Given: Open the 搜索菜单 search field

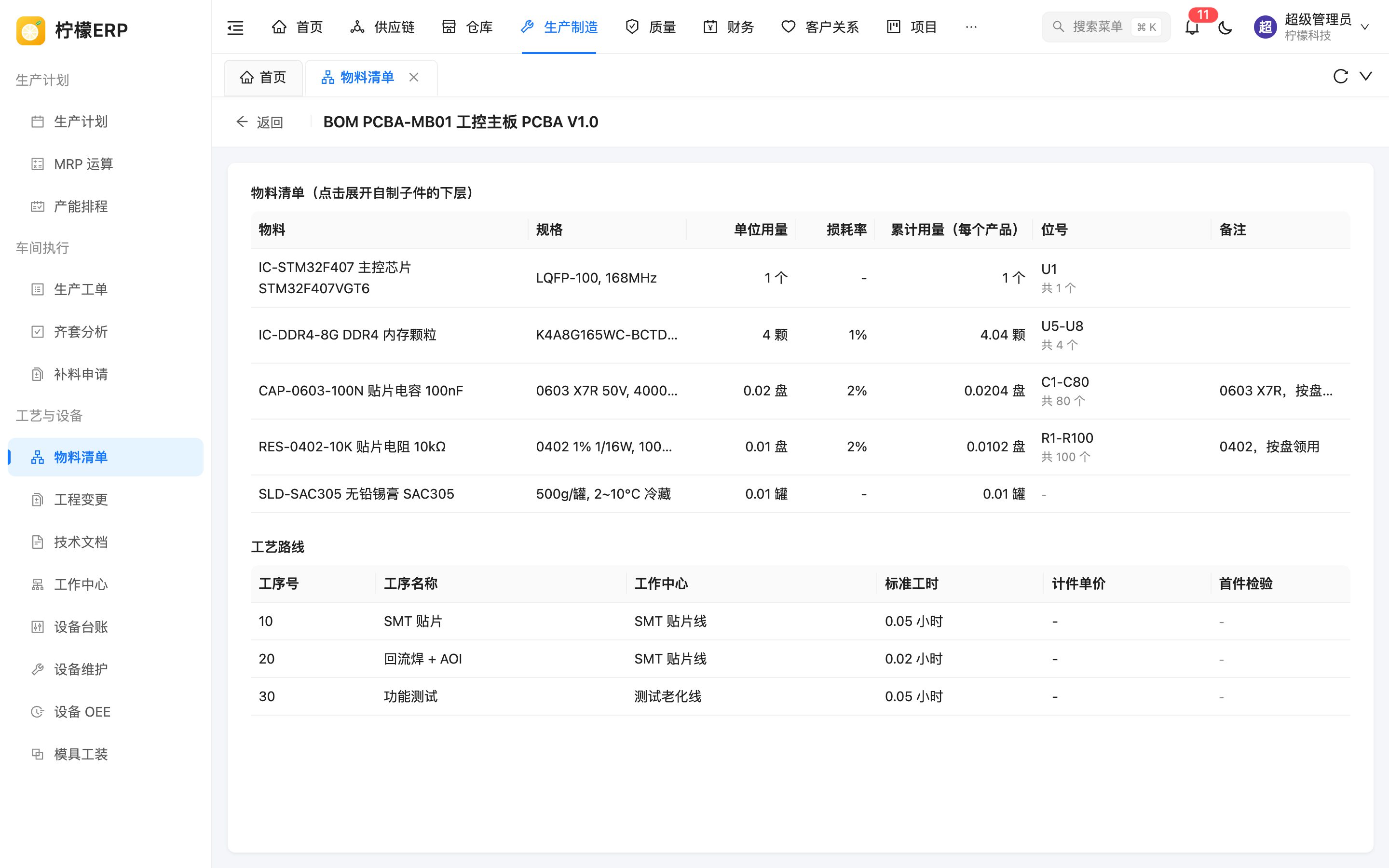Looking at the screenshot, I should (1105, 27).
